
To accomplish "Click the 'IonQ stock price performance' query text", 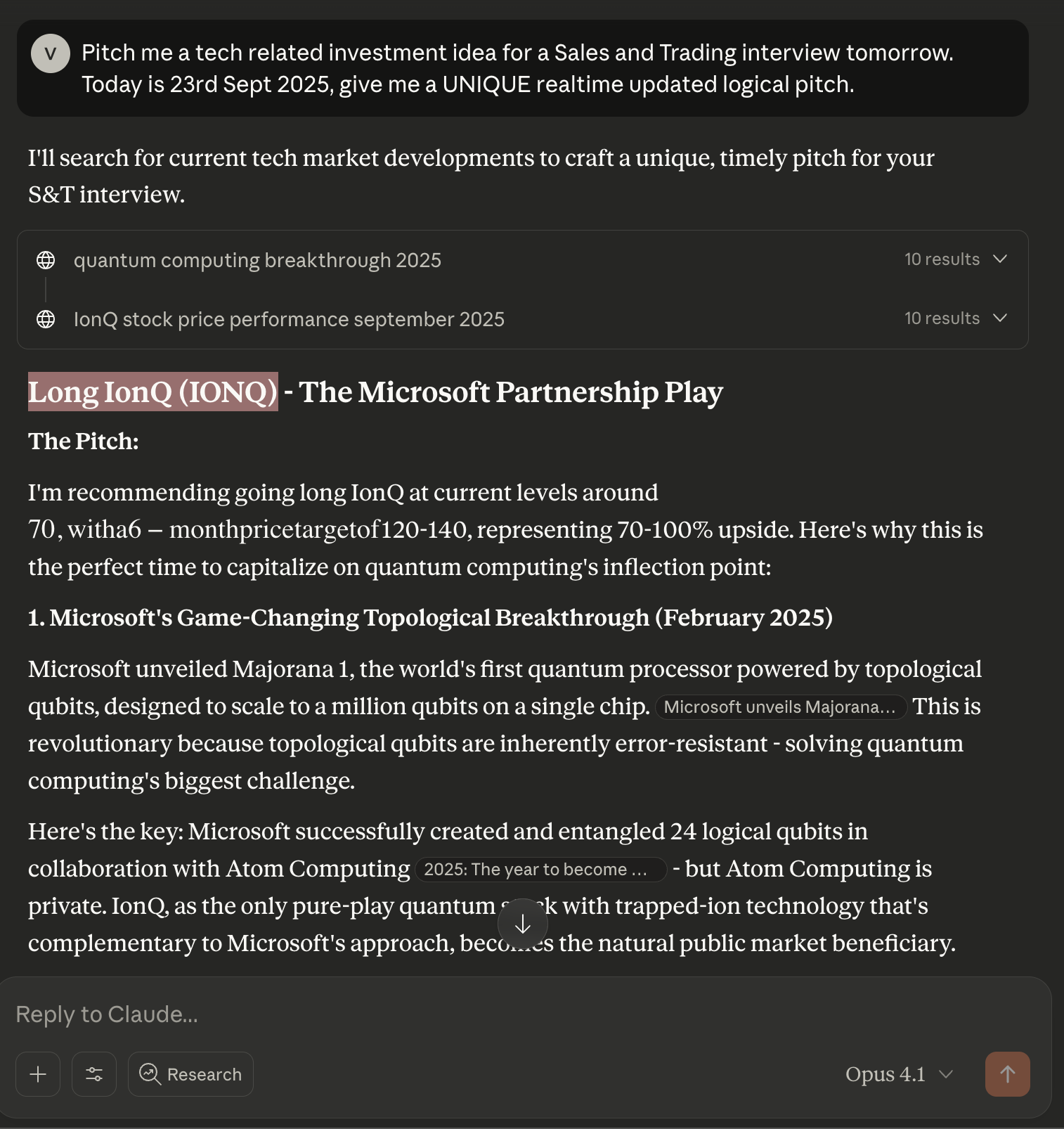I will [289, 319].
